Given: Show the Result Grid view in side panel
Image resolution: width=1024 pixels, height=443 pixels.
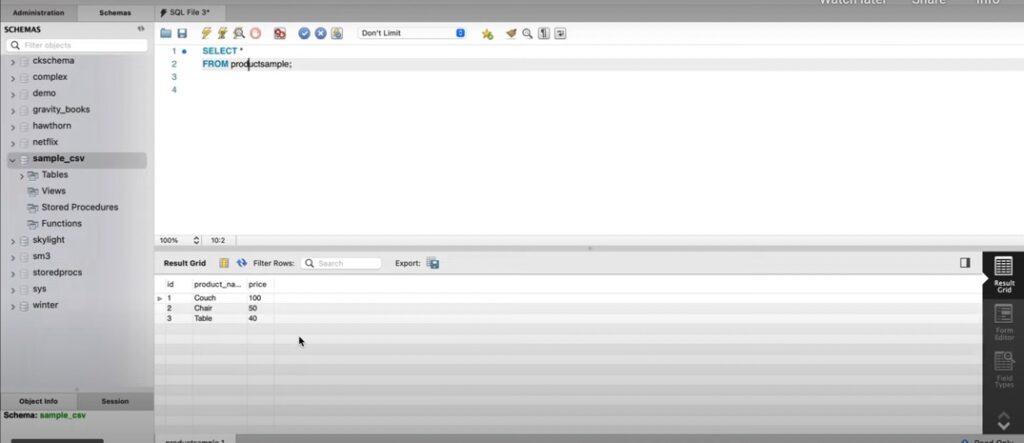Looking at the screenshot, I should tap(1003, 274).
